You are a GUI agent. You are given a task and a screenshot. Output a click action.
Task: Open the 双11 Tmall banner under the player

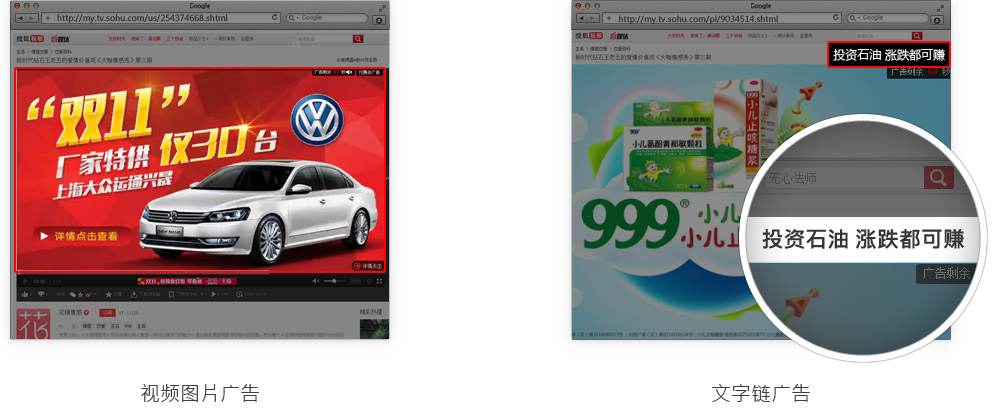click(187, 281)
